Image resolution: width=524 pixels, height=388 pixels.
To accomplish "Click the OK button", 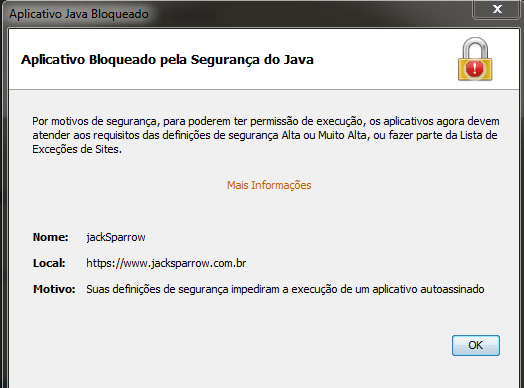I will [476, 345].
